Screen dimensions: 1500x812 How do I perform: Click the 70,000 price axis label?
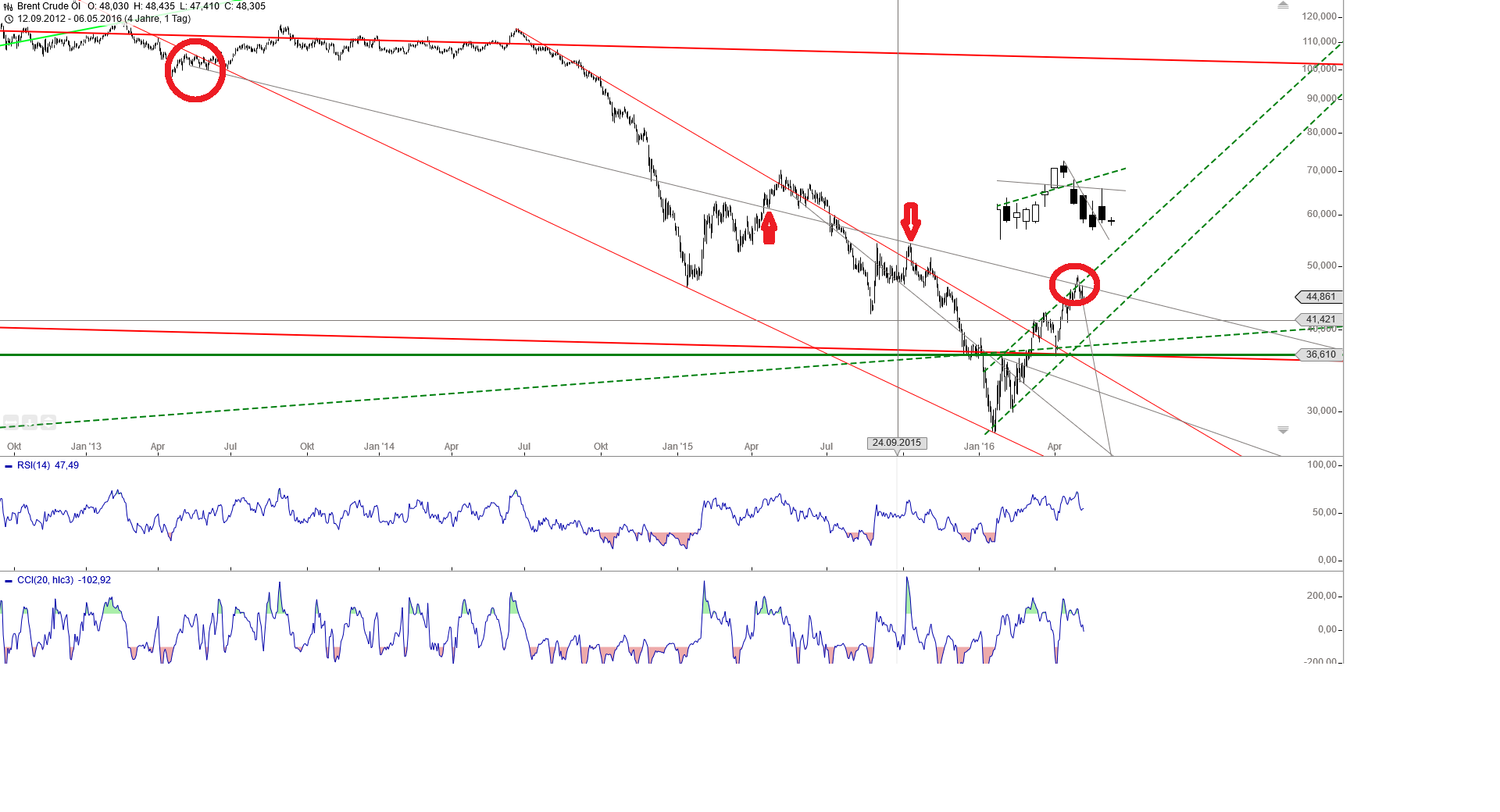pyautogui.click(x=1322, y=170)
